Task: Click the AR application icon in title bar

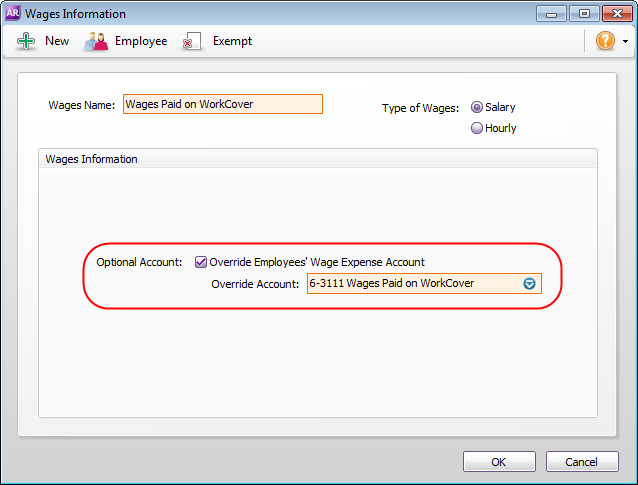Action: click(x=13, y=14)
